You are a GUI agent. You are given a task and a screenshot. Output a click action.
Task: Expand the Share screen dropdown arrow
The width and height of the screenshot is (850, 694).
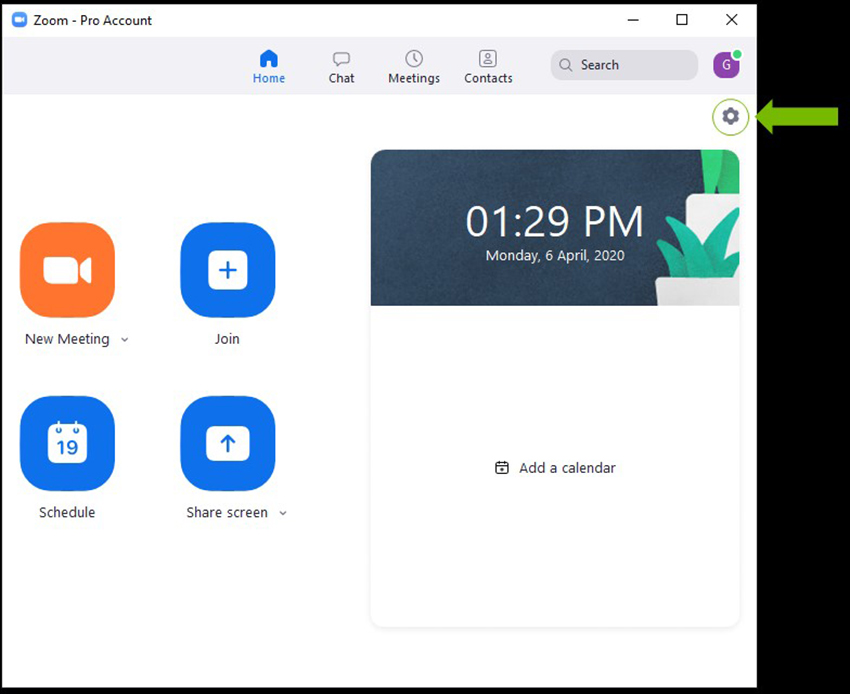click(x=283, y=513)
